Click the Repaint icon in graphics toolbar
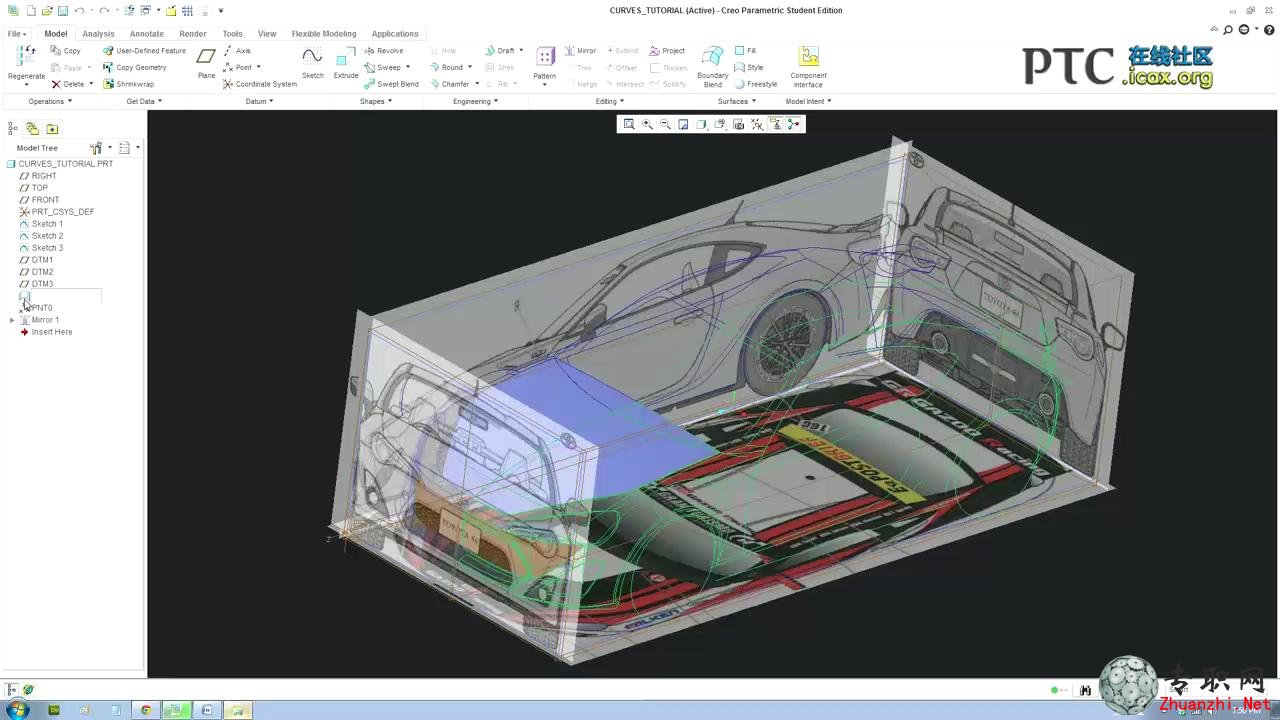Screen dimensions: 1280x720 [x=683, y=124]
